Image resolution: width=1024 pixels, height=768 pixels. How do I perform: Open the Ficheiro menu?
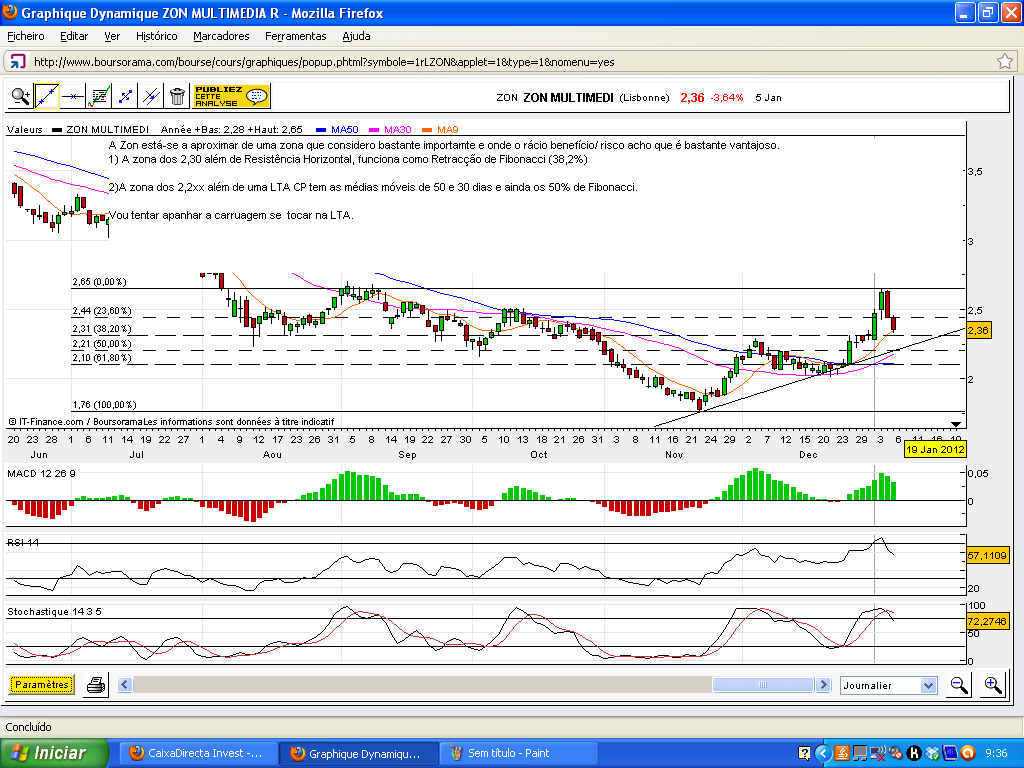point(26,37)
